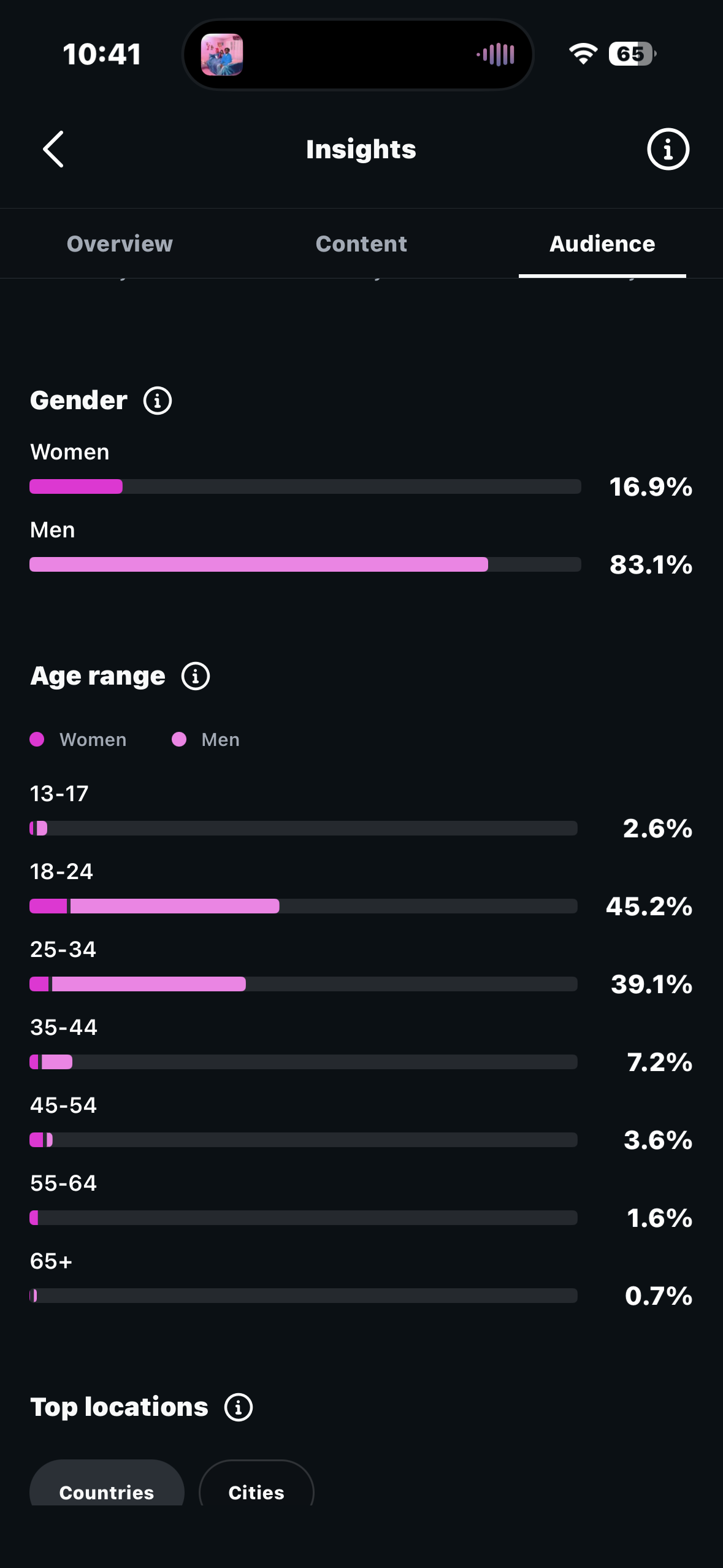Tap the info icon beside Top locations
The image size is (723, 1568).
pos(239,1407)
